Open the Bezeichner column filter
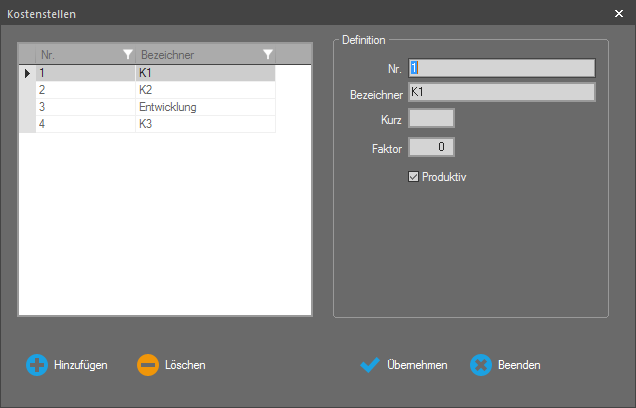The image size is (636, 408). tap(267, 54)
